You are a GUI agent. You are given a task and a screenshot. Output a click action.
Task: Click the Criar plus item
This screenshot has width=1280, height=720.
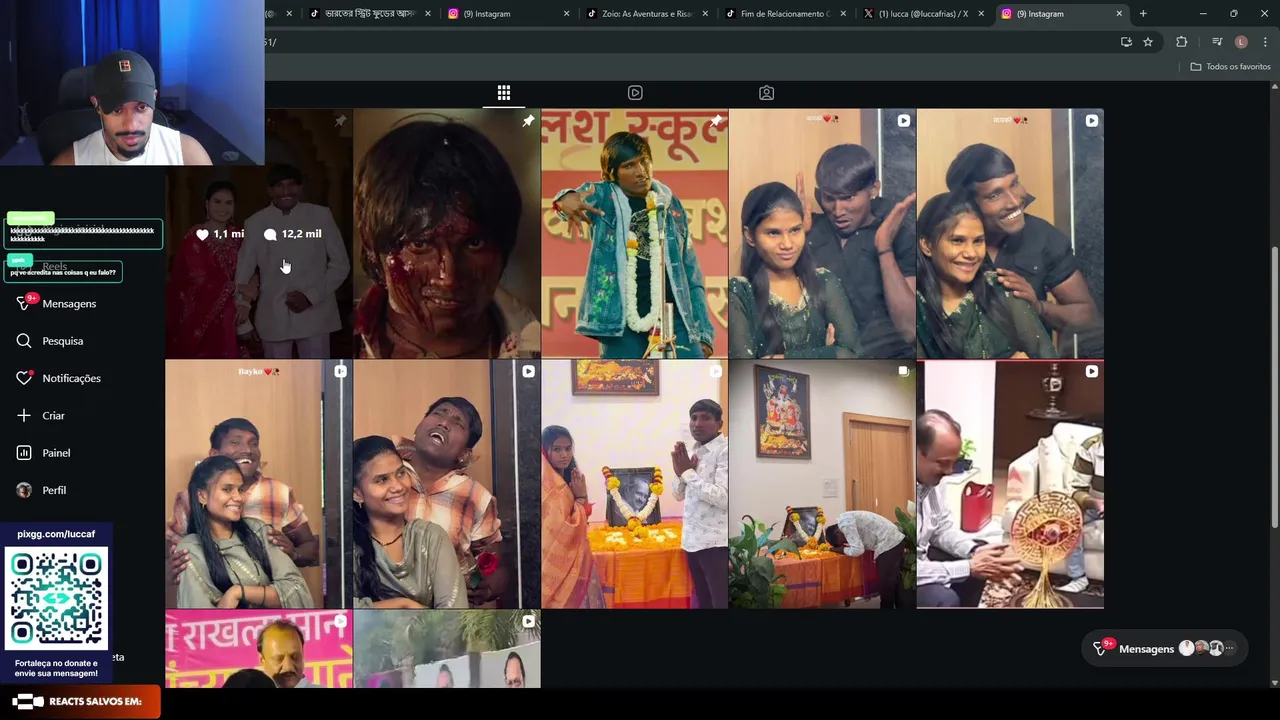click(x=42, y=415)
